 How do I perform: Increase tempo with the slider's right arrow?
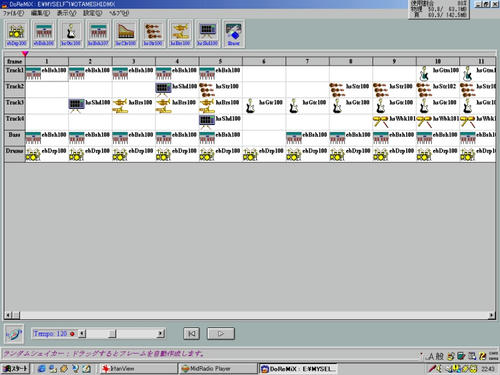point(161,334)
